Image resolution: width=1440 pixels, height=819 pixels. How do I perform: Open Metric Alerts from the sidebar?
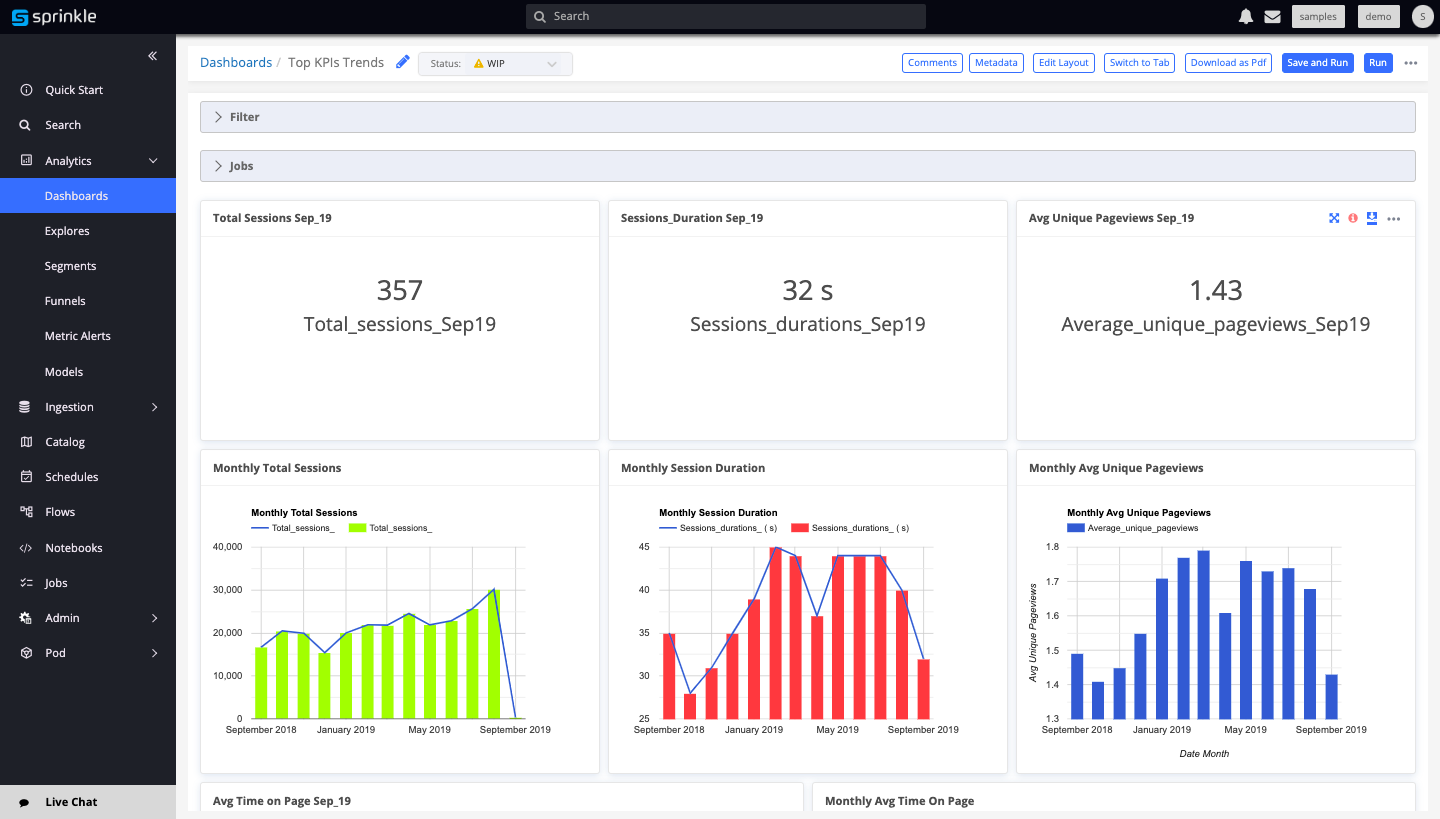(x=77, y=335)
